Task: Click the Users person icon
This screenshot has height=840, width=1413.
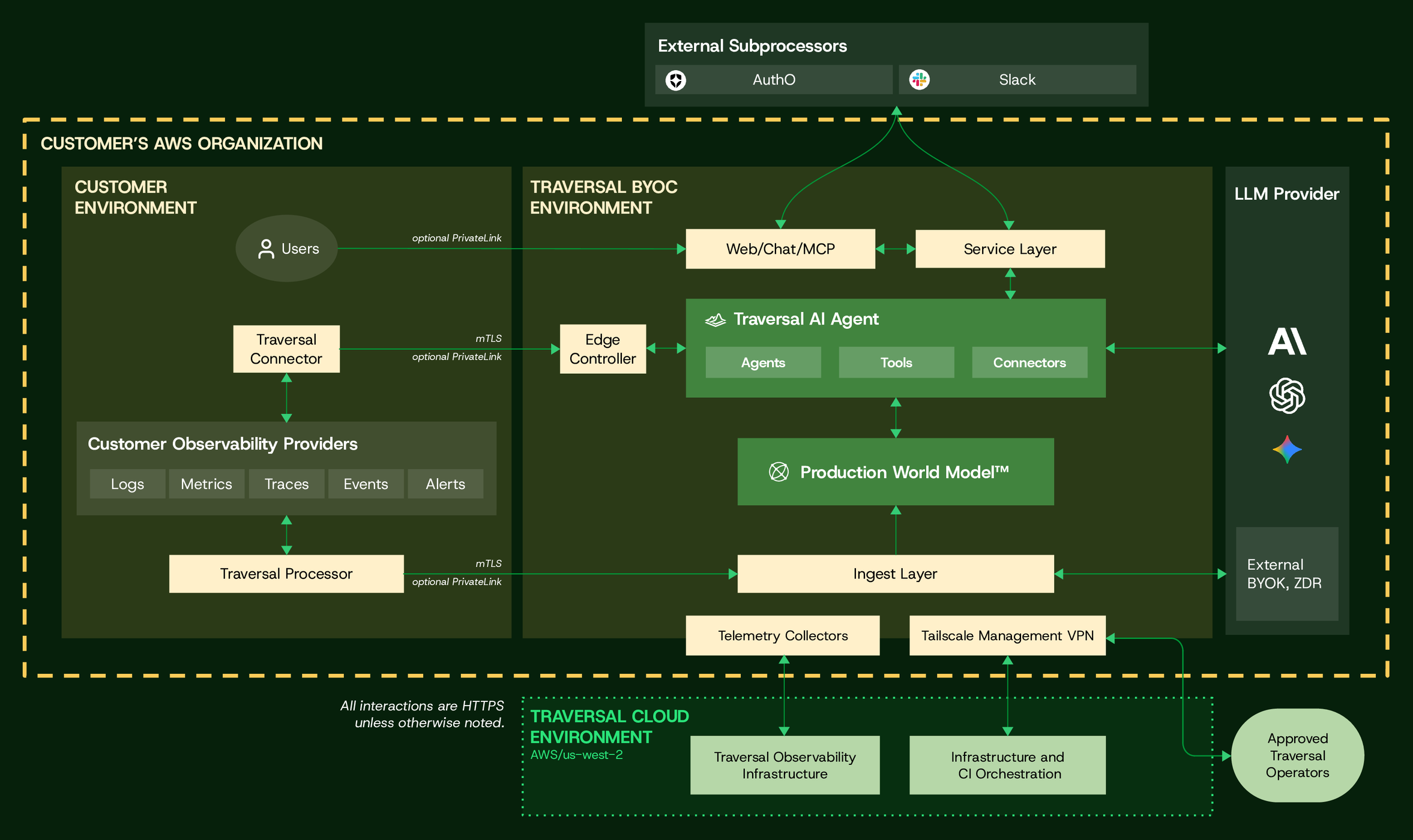Action: (266, 249)
